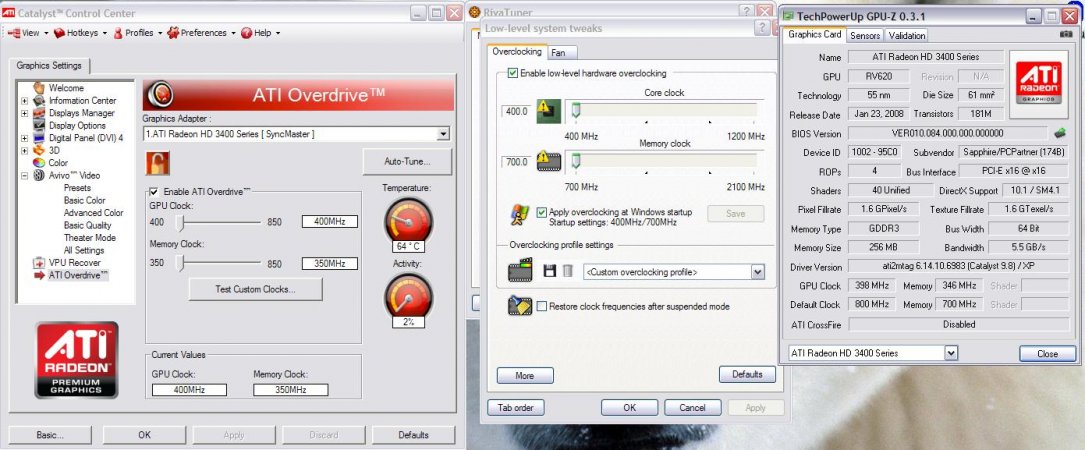The width and height of the screenshot is (1085, 450).
Task: Save overclocking profile via floppy disk icon
Action: [x=550, y=271]
